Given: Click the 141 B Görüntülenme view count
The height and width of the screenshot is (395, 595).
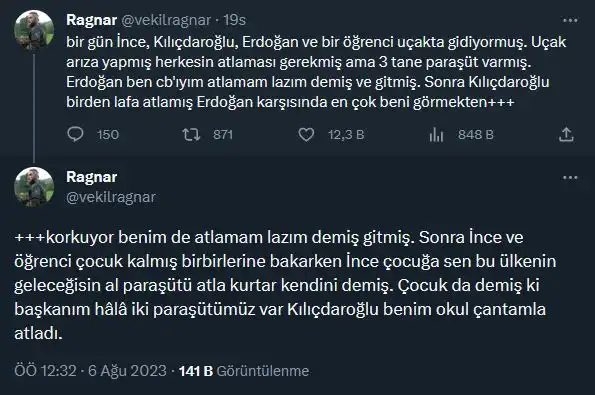Looking at the screenshot, I should pos(244,371).
